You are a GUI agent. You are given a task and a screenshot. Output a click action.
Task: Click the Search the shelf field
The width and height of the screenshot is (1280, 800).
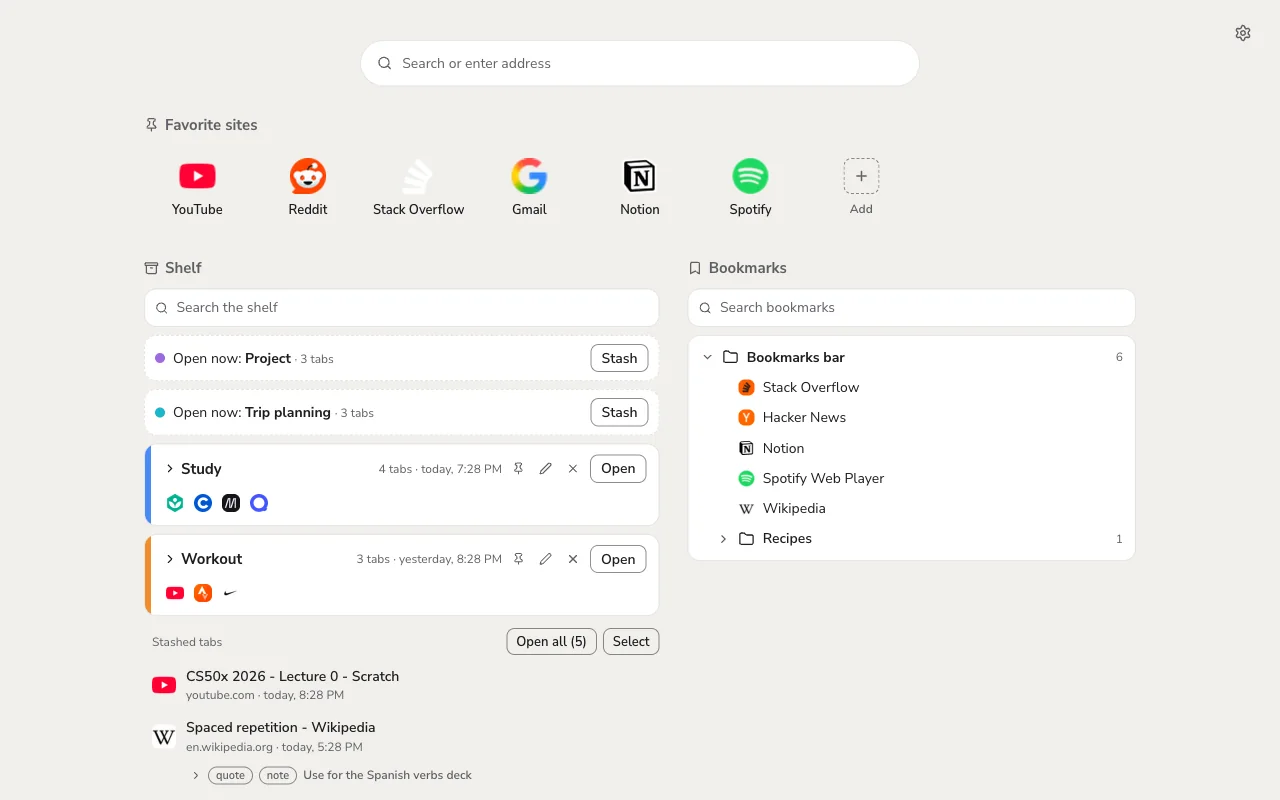tap(401, 307)
